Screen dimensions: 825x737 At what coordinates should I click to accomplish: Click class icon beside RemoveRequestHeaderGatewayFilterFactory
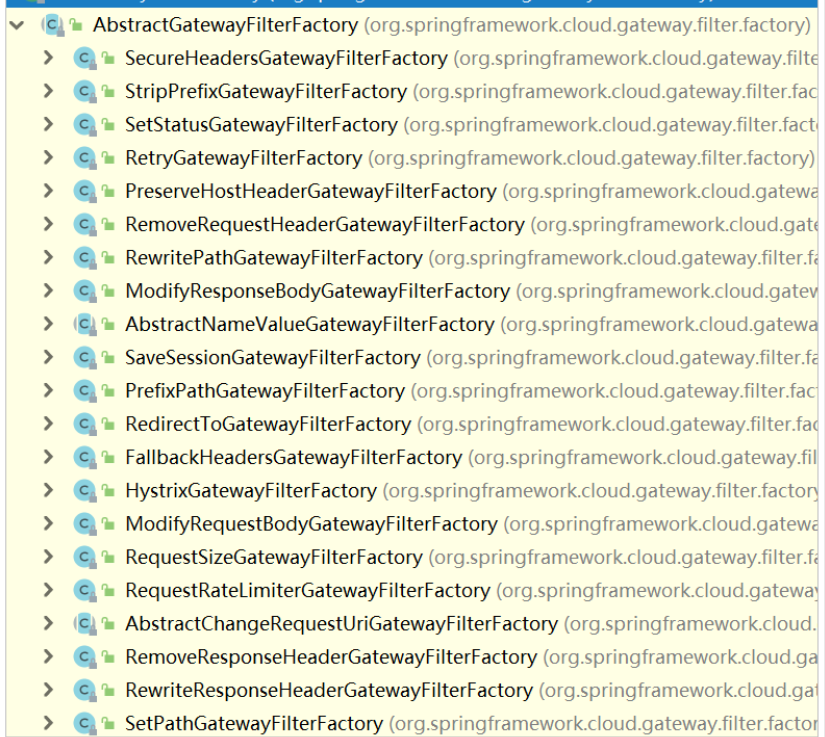tap(85, 225)
